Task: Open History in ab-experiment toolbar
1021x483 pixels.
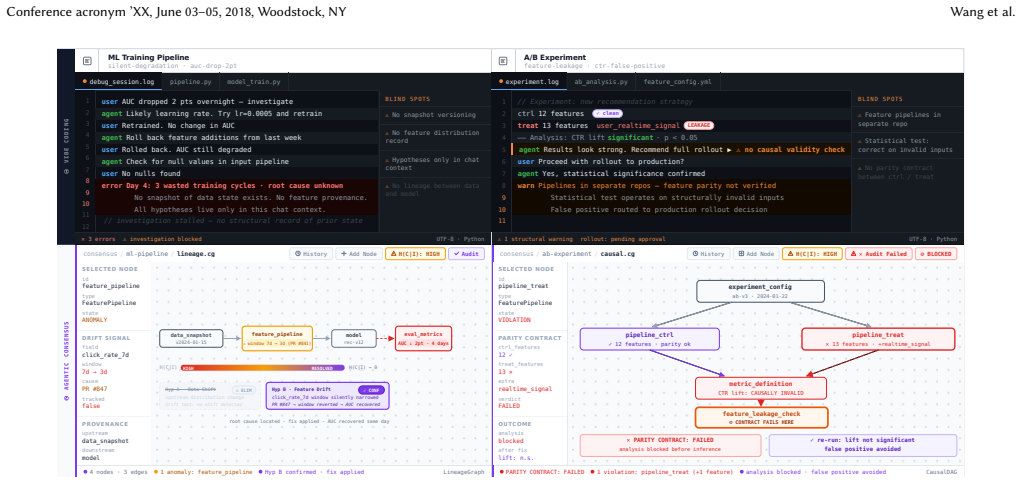Action: [709, 254]
